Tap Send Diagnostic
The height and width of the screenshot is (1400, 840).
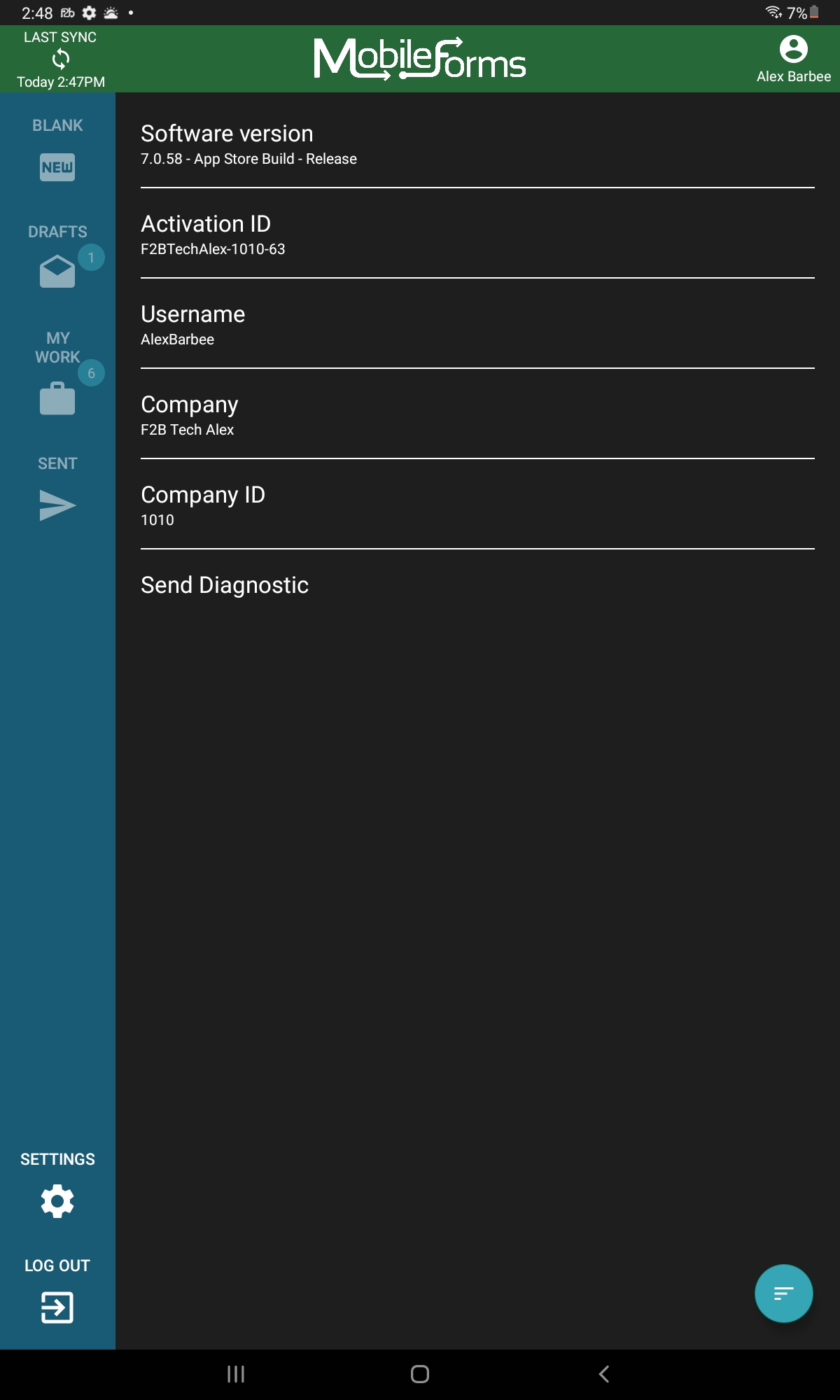click(225, 585)
